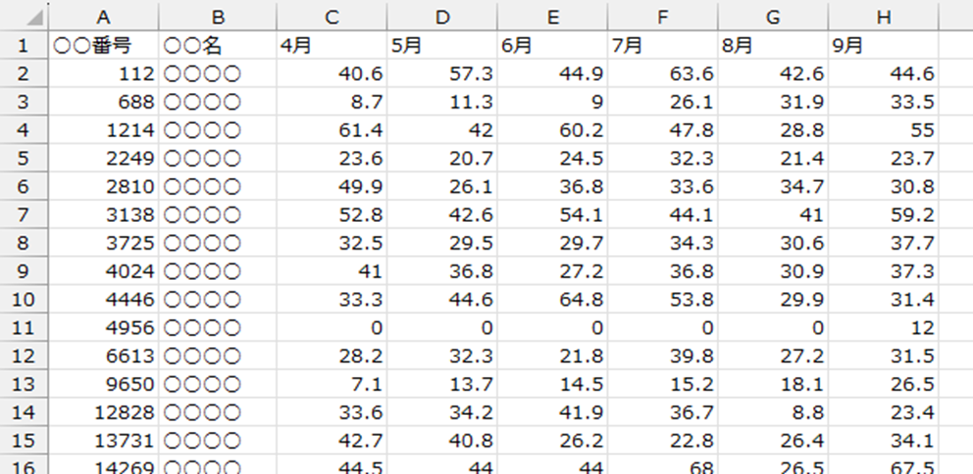The width and height of the screenshot is (973, 474).
Task: Select row 15 header
Action: [24, 440]
